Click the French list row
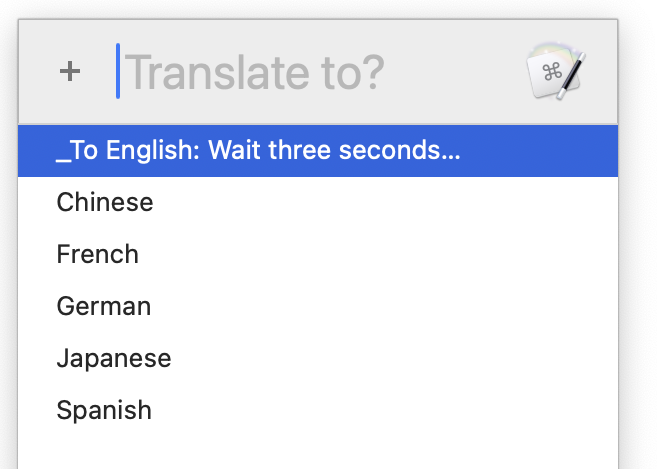 [98, 254]
